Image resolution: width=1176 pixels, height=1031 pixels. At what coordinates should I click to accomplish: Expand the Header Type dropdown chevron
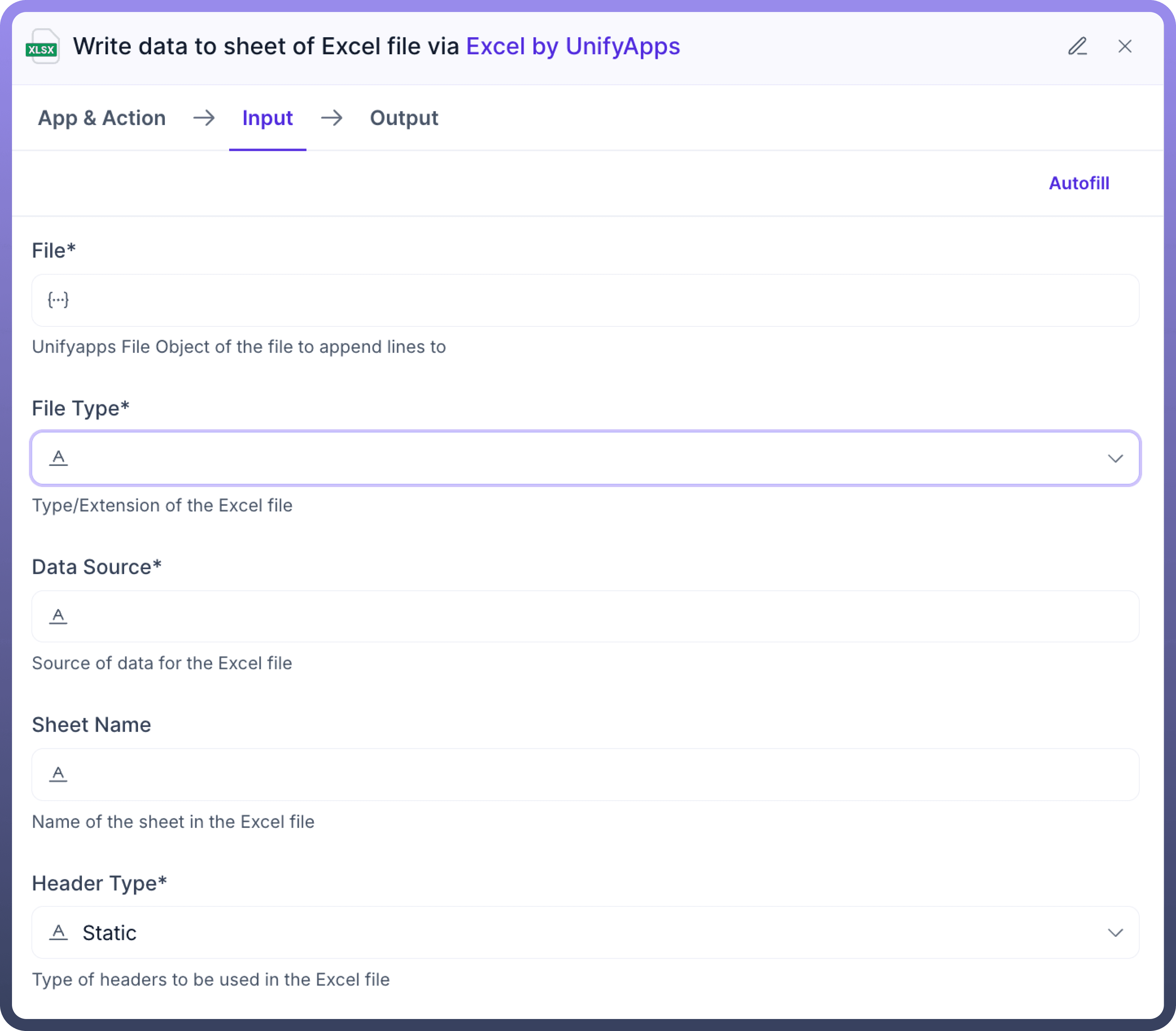[x=1115, y=933]
